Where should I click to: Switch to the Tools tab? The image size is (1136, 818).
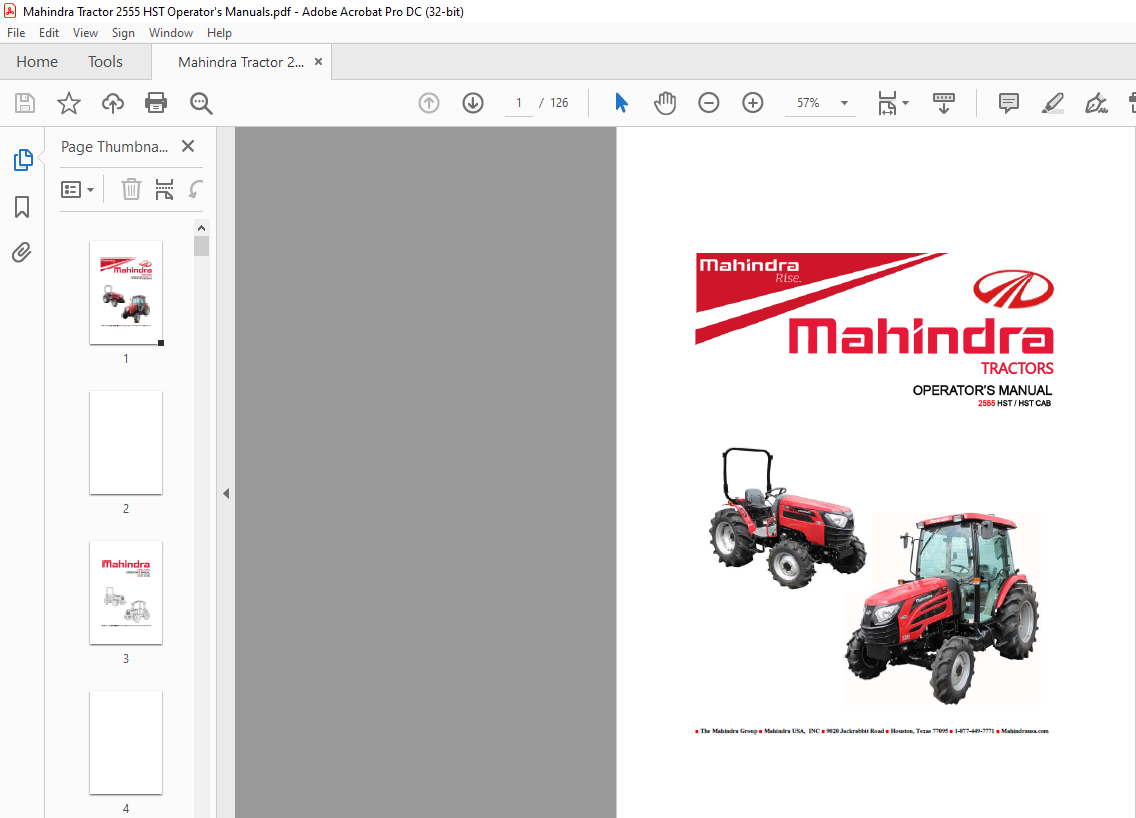(105, 62)
